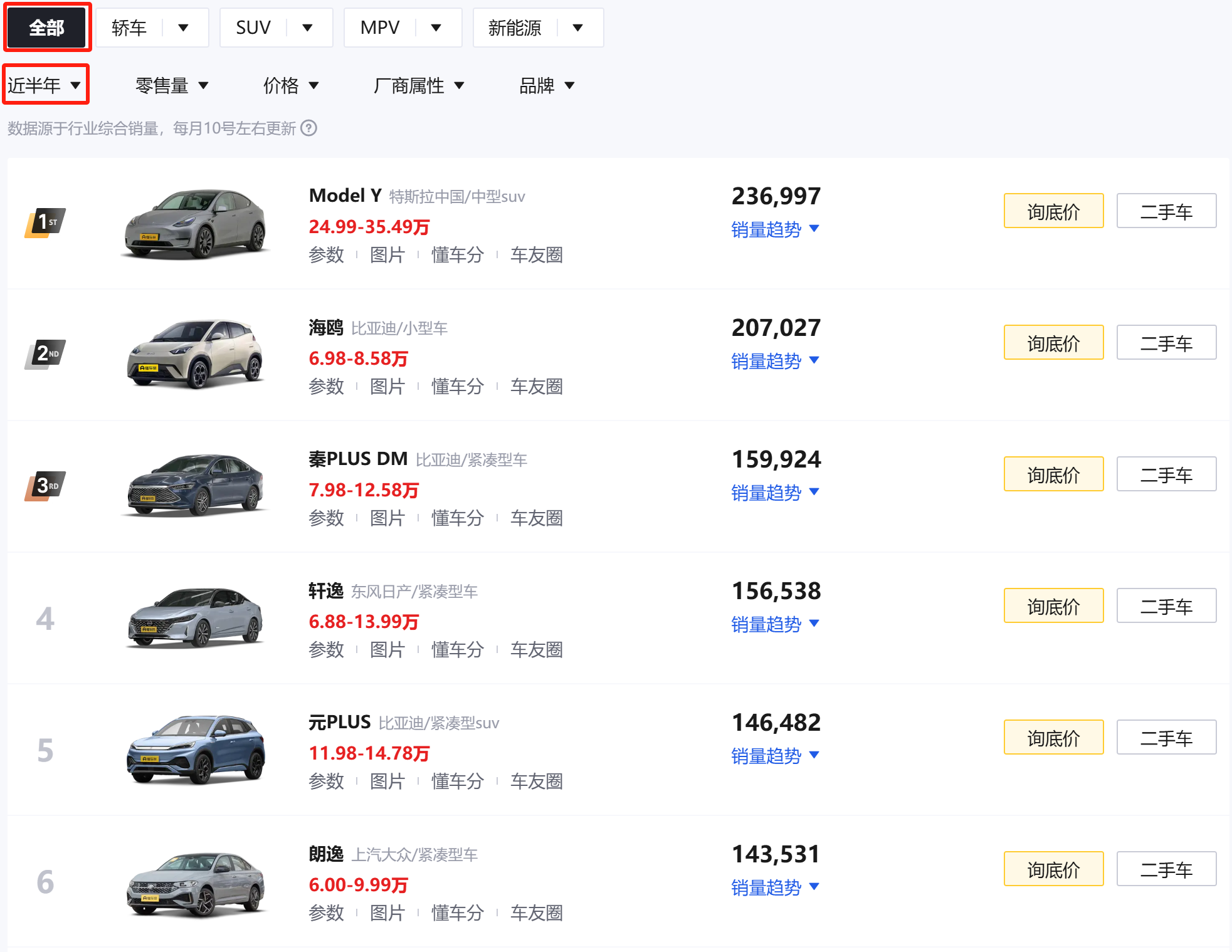Open the 轿车 category tab
Image resolution: width=1232 pixels, height=952 pixels.
(129, 28)
